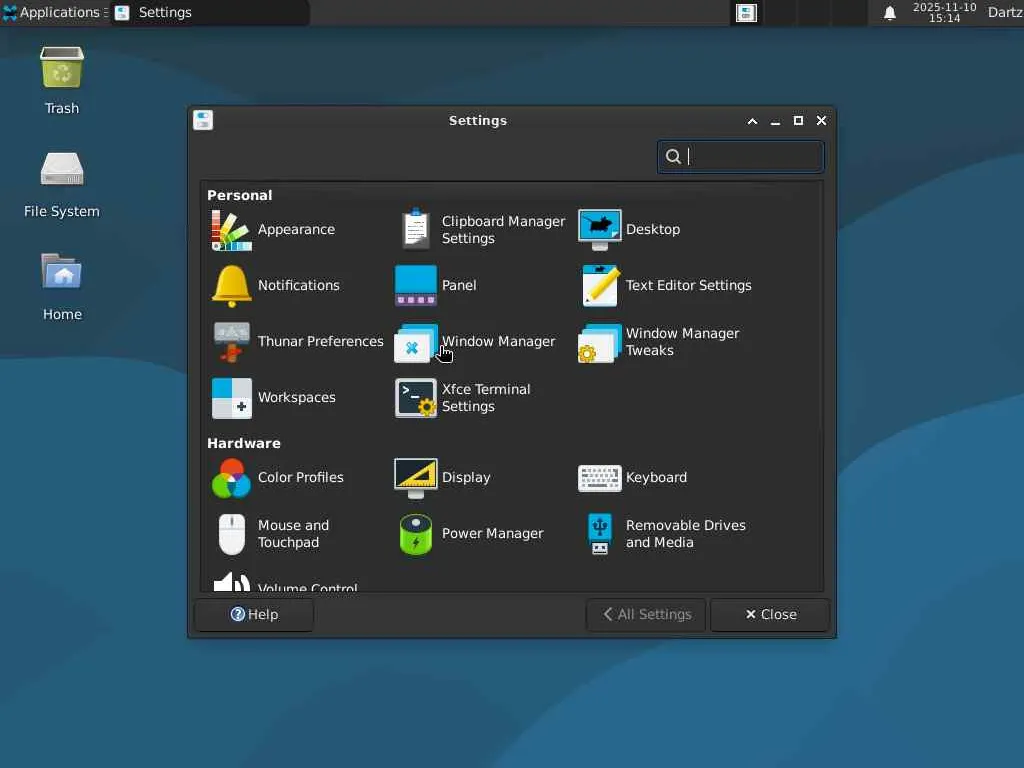1024x768 pixels.
Task: Roll up the Settings window with the arrow button
Action: click(x=752, y=121)
